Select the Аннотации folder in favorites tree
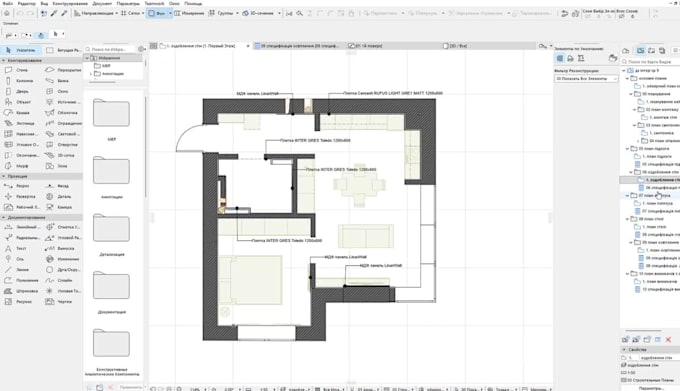Image resolution: width=680 pixels, height=391 pixels. click(109, 74)
